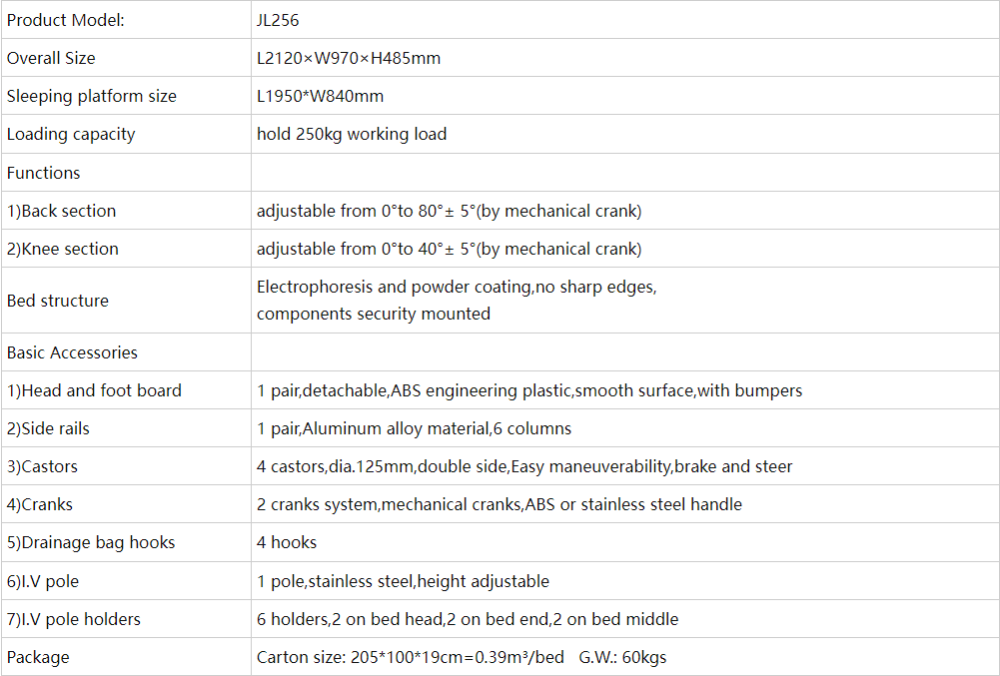Click the Side rails aluminum alloy text

click(x=414, y=429)
